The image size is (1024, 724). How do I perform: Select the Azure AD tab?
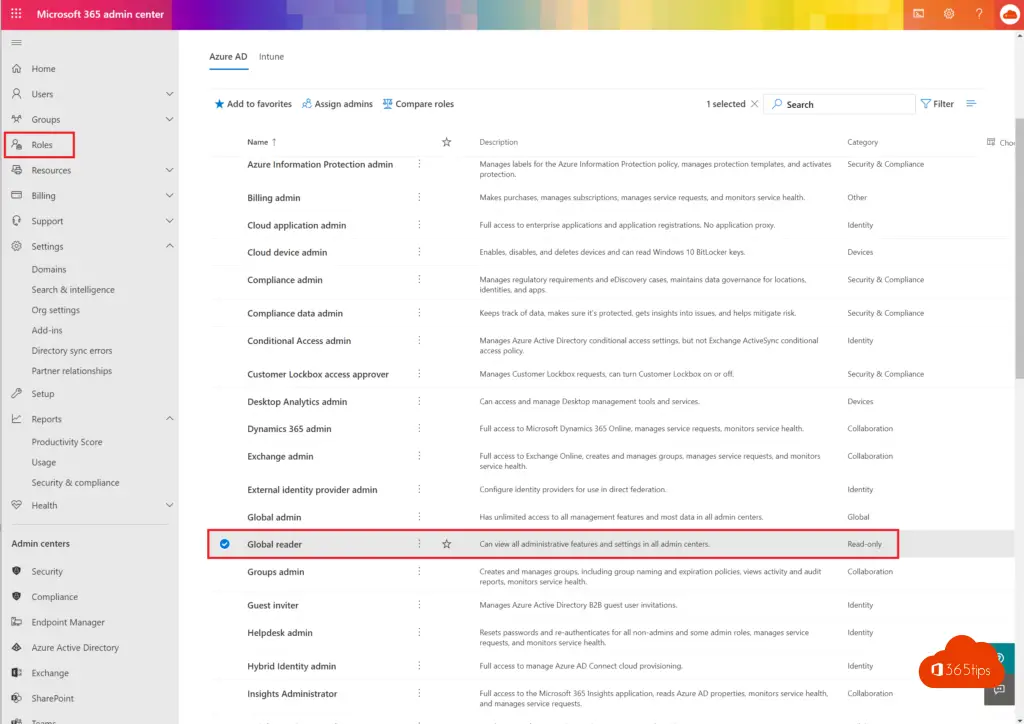click(228, 57)
